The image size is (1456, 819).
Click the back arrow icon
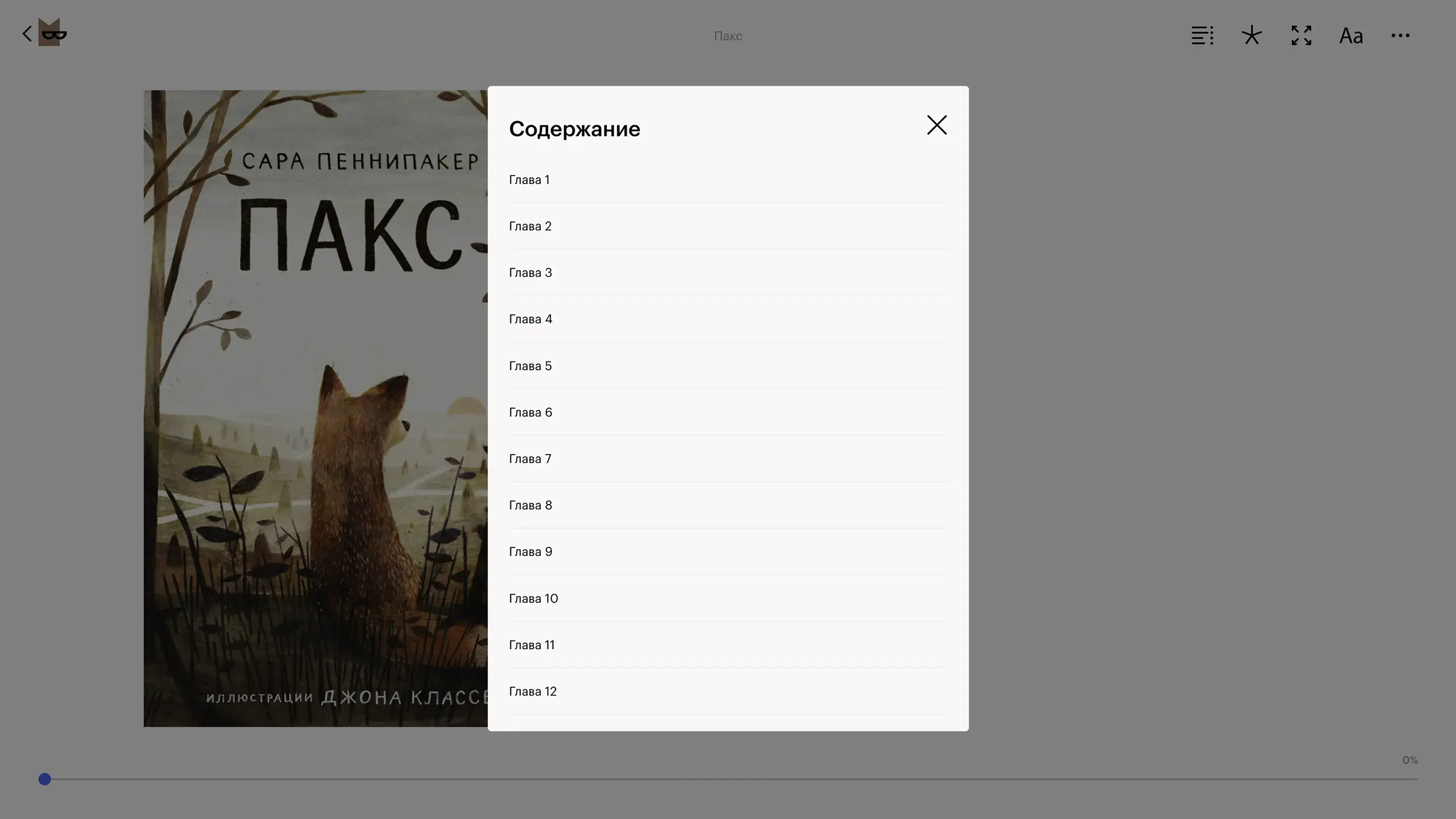click(27, 34)
